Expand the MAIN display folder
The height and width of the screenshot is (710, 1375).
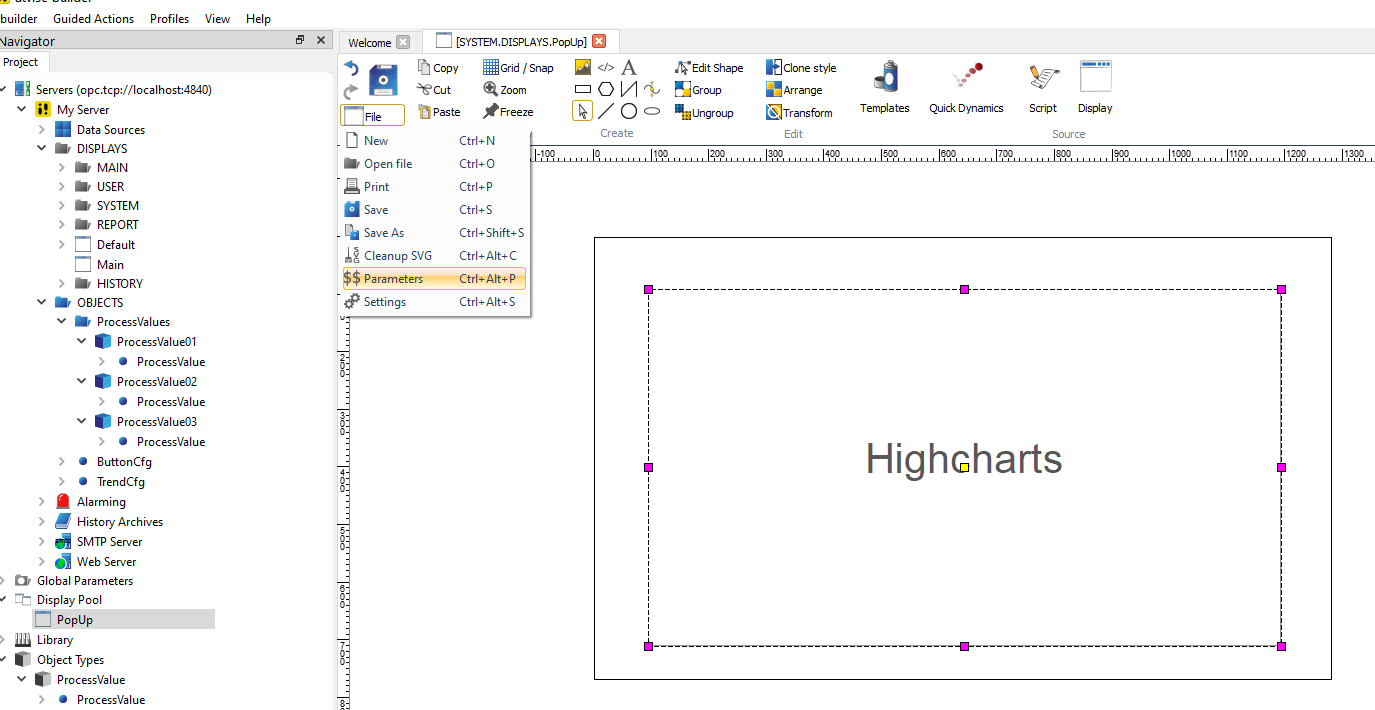coord(62,168)
